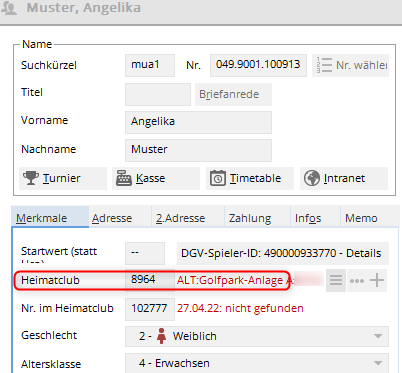Open Intranet via the globe icon
Screen dimensions: 402x373
point(312,178)
